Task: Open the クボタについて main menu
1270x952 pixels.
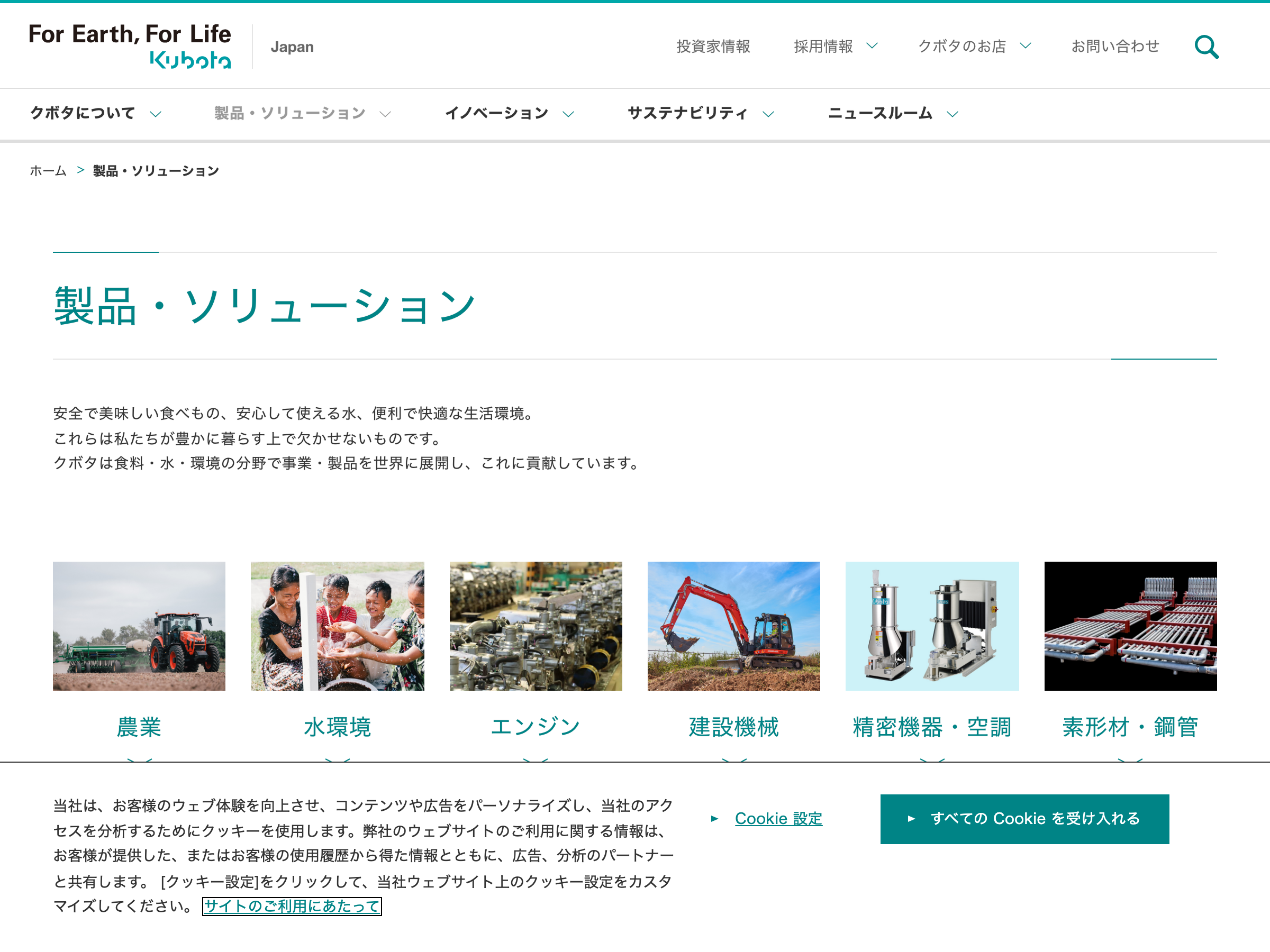Action: click(83, 114)
